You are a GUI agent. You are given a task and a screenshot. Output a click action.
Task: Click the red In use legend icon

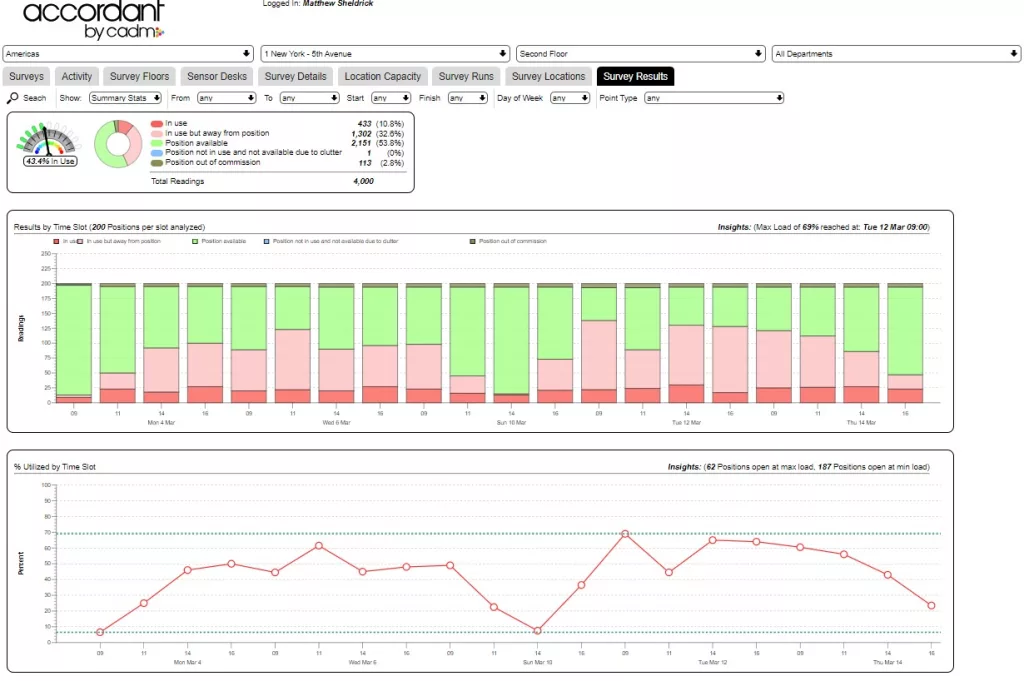coord(155,123)
